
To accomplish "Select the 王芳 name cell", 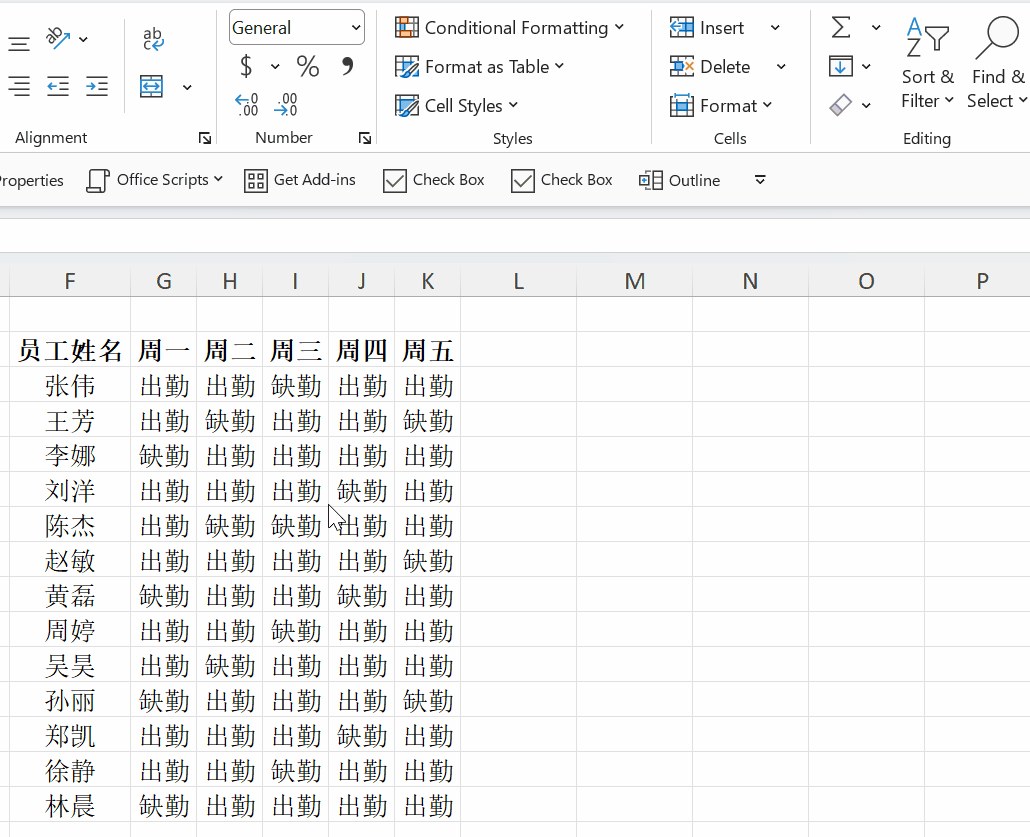I will tap(70, 420).
